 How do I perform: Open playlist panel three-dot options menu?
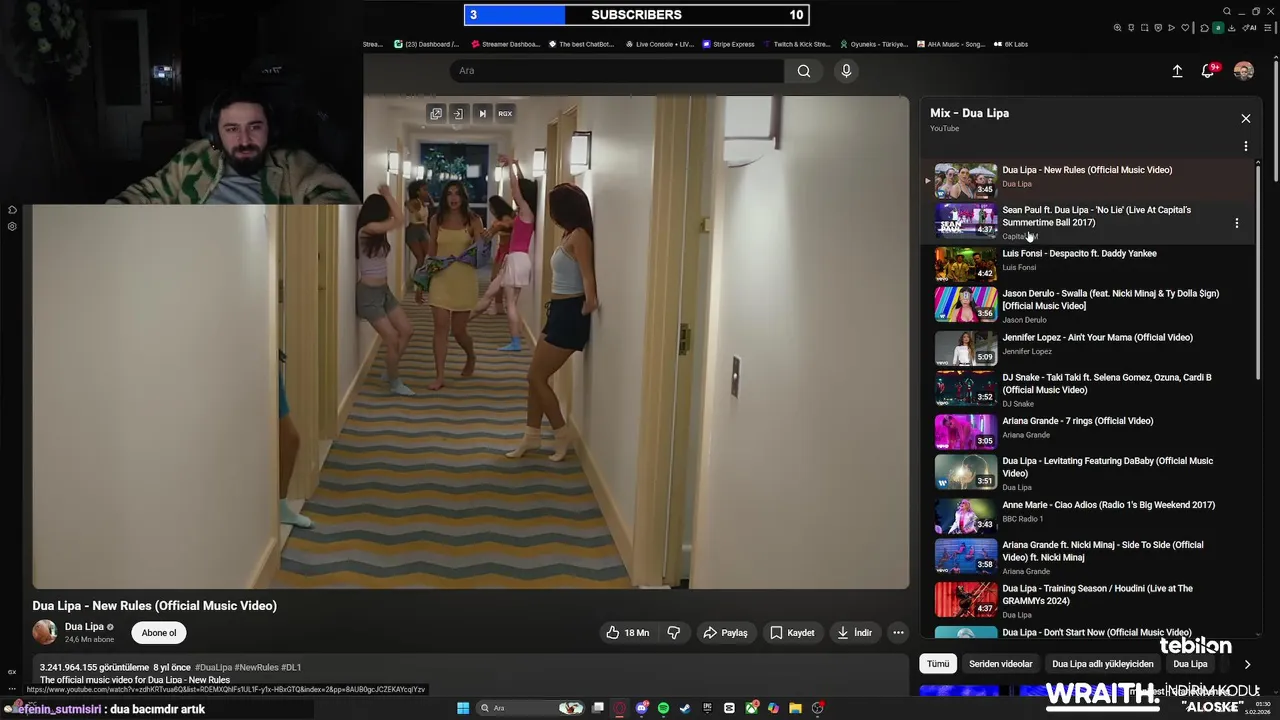point(1246,146)
